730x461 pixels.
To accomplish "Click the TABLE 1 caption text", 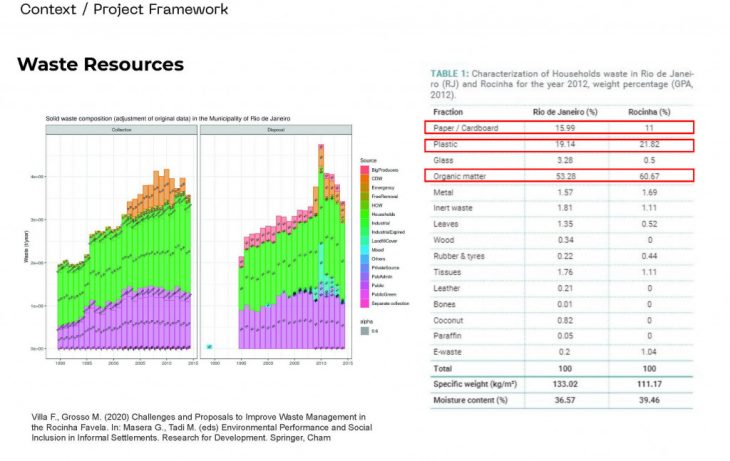I will (560, 85).
